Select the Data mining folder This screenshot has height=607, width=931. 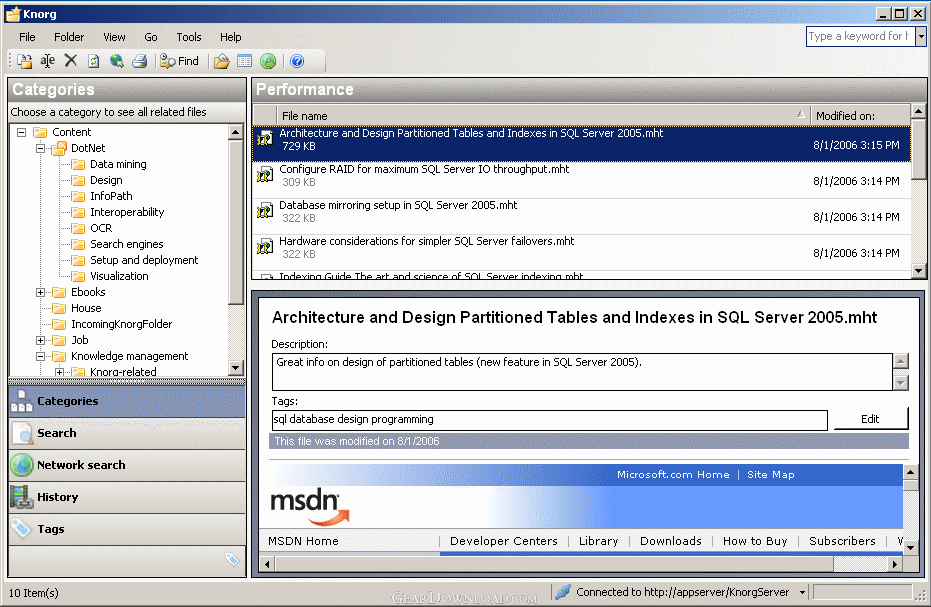[x=118, y=164]
